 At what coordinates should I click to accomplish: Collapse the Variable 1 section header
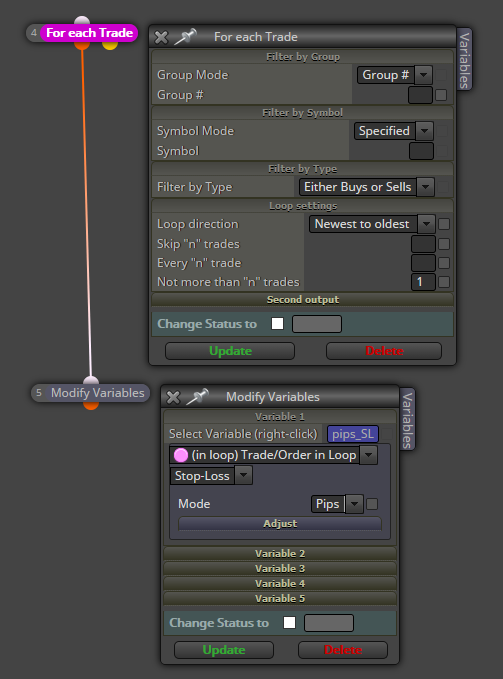tap(280, 417)
